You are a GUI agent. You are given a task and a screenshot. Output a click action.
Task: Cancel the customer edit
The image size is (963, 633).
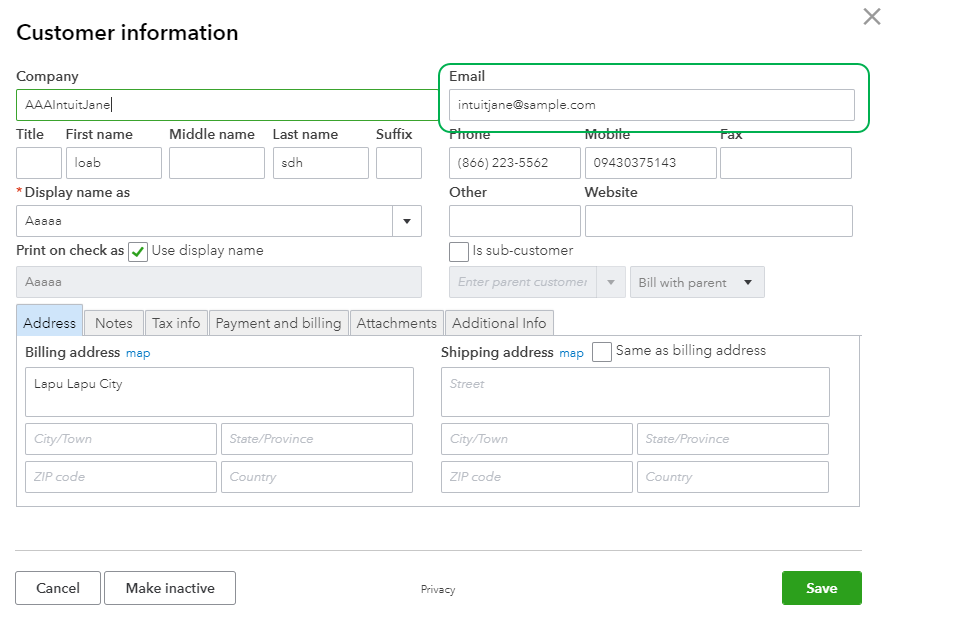pyautogui.click(x=58, y=588)
